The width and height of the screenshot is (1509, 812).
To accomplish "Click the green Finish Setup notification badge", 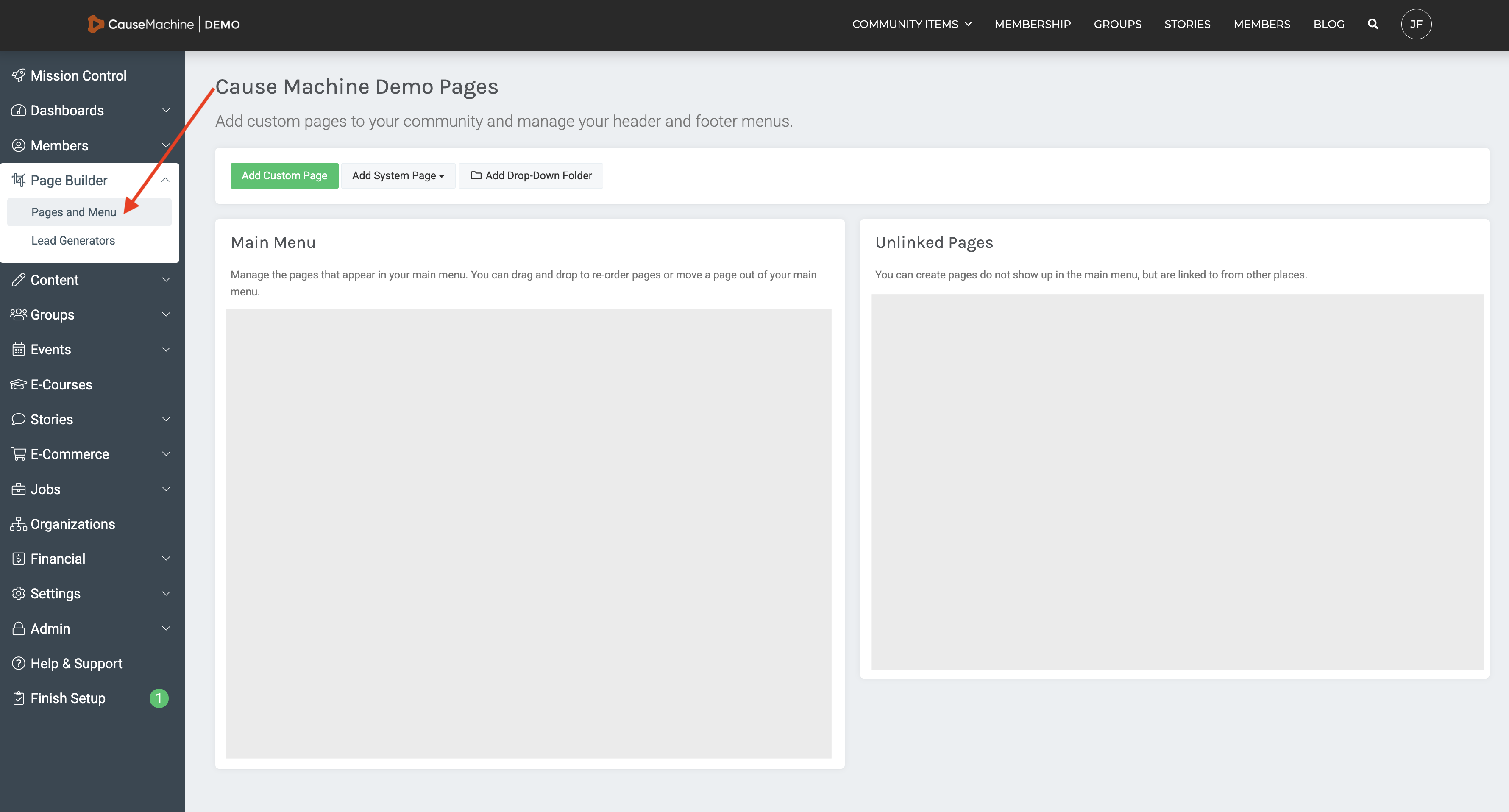I will pos(159,698).
